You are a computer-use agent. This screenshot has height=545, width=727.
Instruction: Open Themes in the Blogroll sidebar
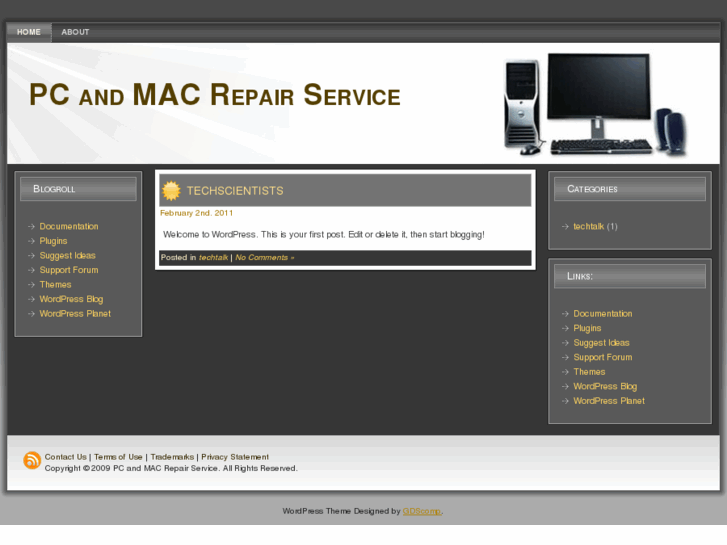point(55,284)
